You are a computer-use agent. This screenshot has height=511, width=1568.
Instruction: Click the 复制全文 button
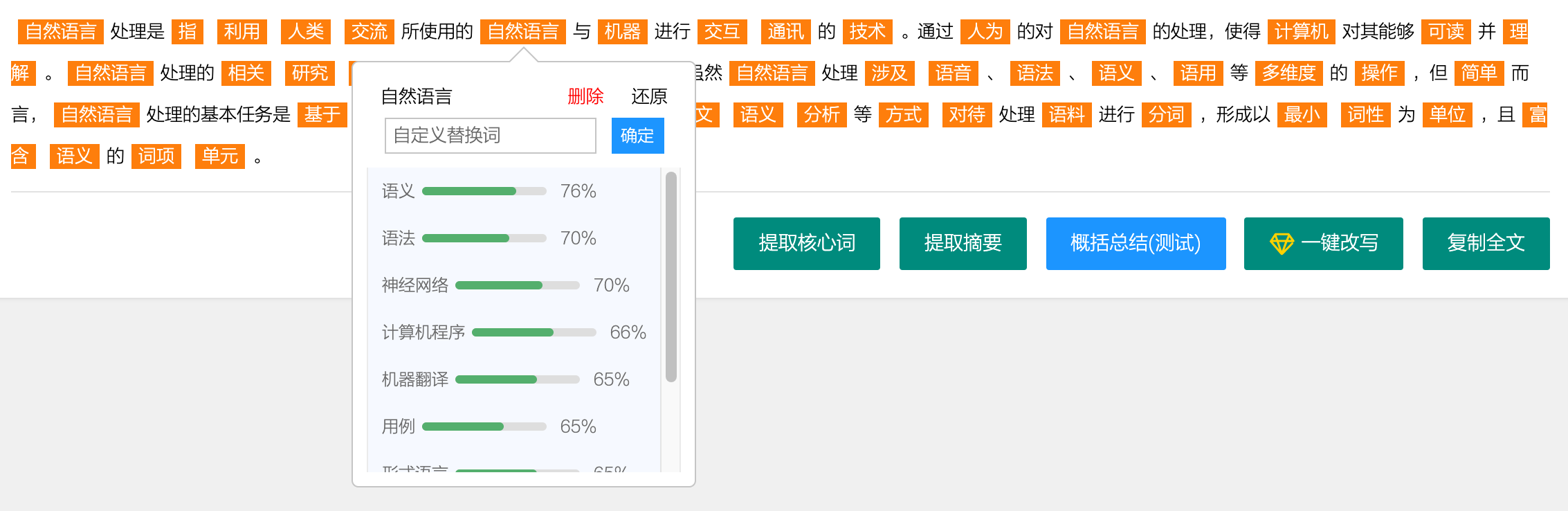[1486, 243]
